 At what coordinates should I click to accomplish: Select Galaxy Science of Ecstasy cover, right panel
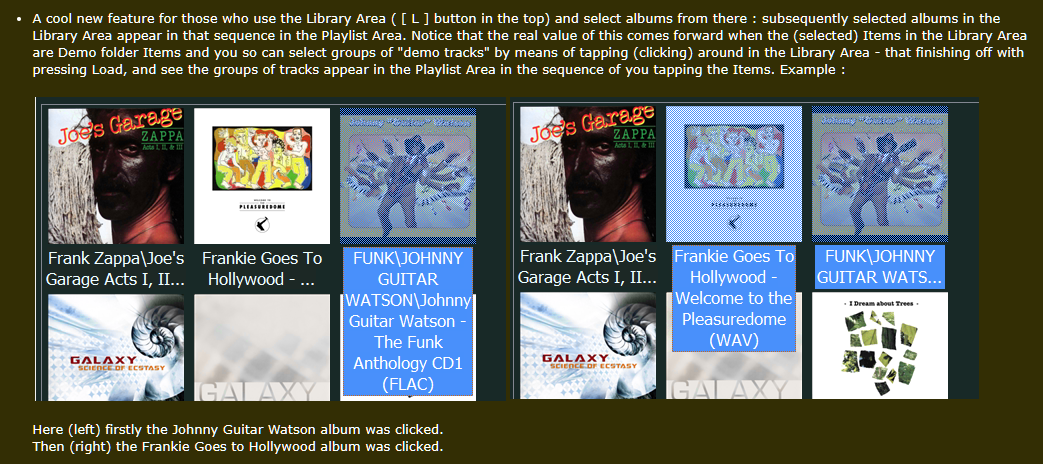588,346
